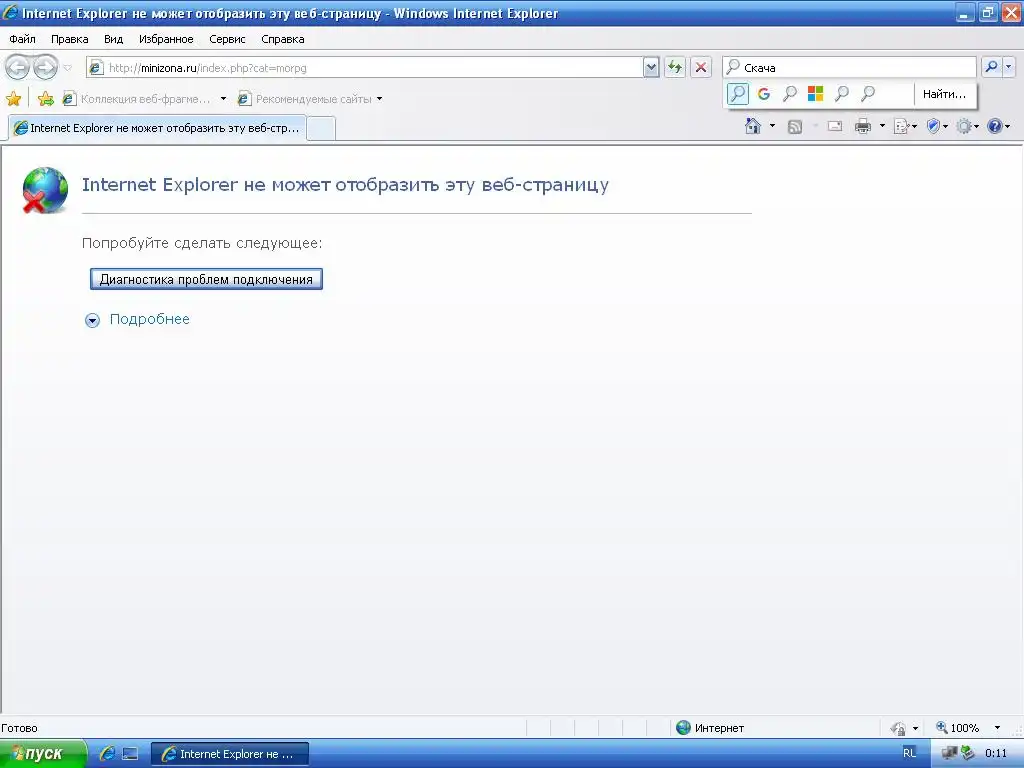Click the search box containing 'Скача'

[849, 67]
